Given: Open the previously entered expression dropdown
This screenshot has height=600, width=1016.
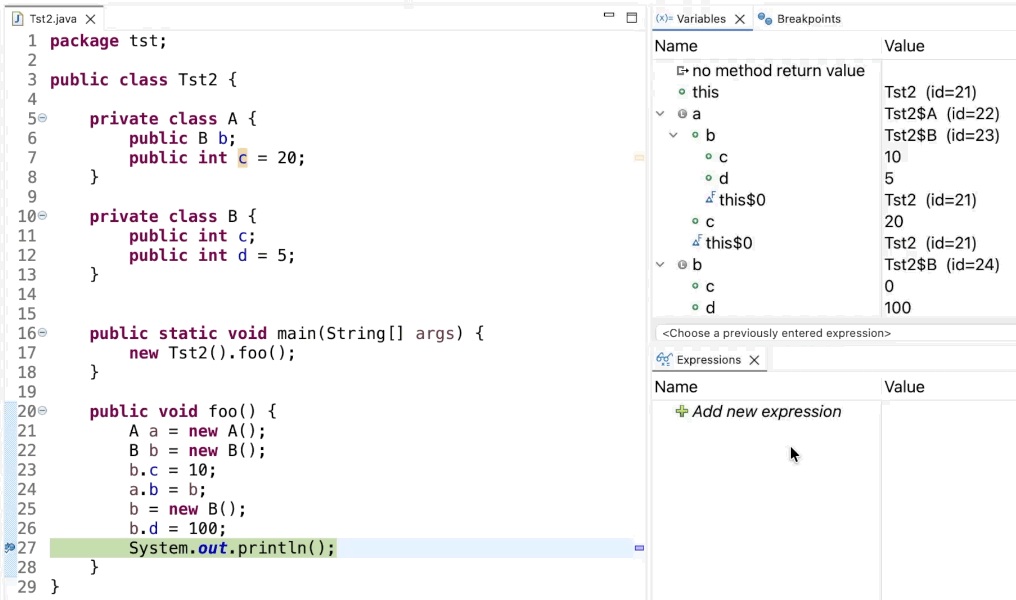Looking at the screenshot, I should tap(836, 333).
